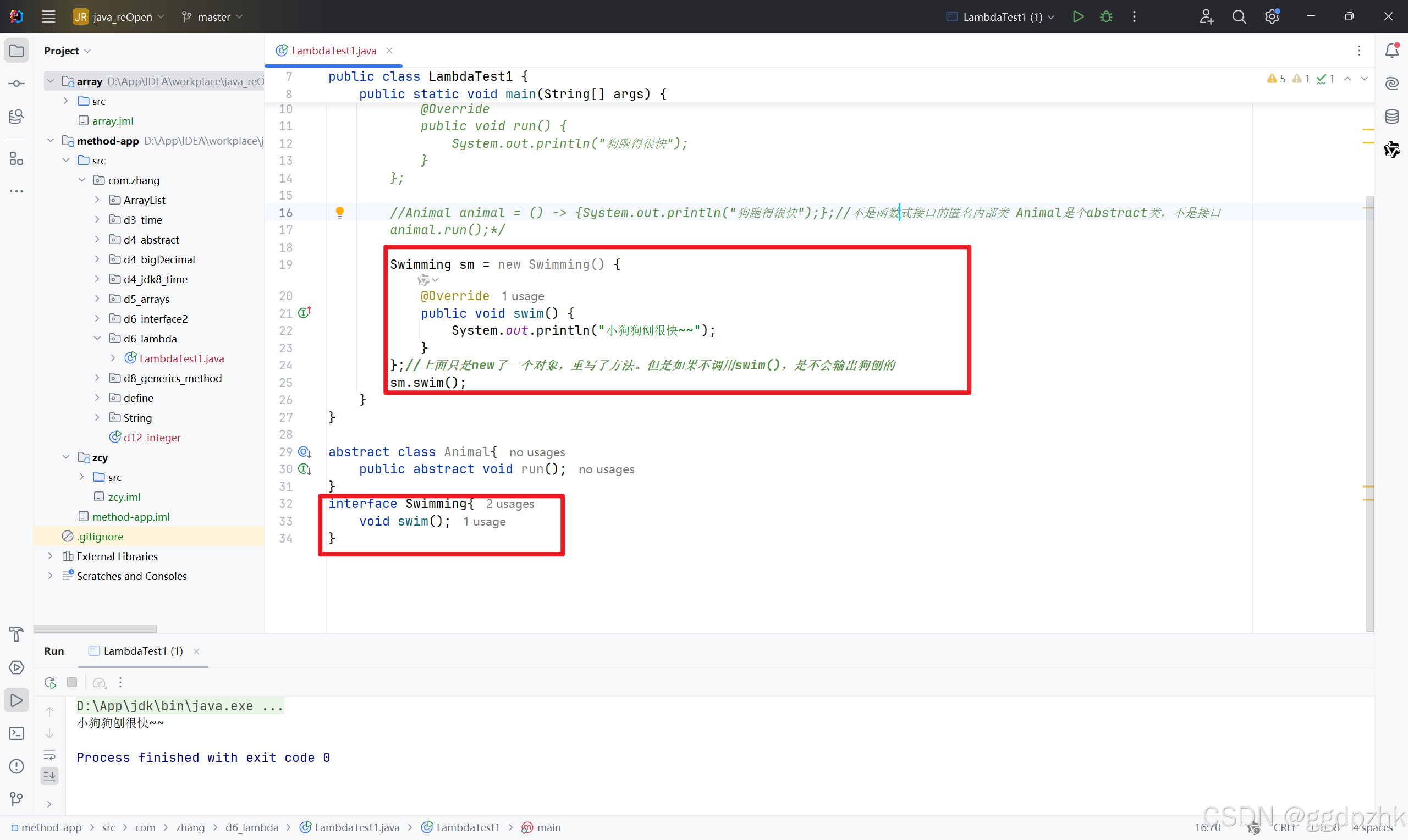Image resolution: width=1408 pixels, height=840 pixels.
Task: Open the main menu hamburger
Action: 49,17
